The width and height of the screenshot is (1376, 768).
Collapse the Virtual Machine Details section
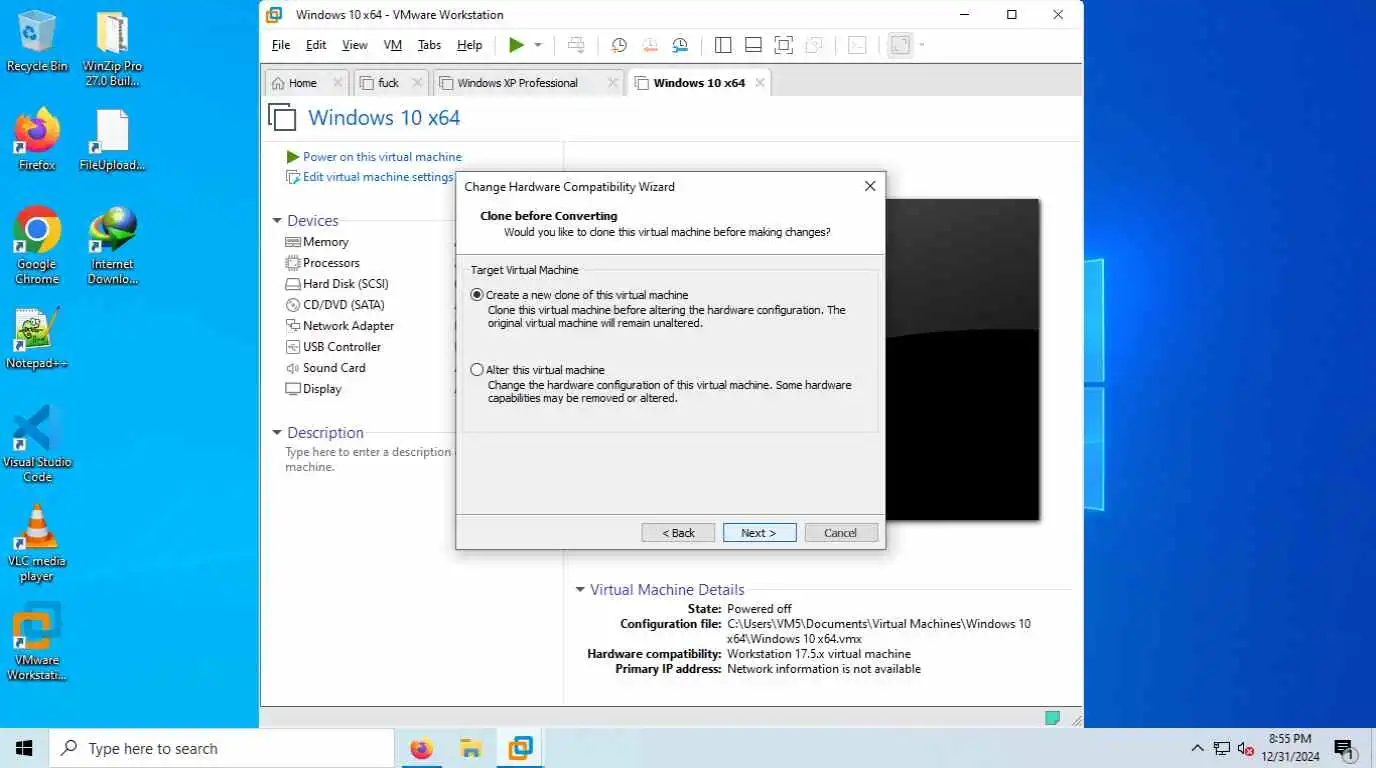[580, 590]
